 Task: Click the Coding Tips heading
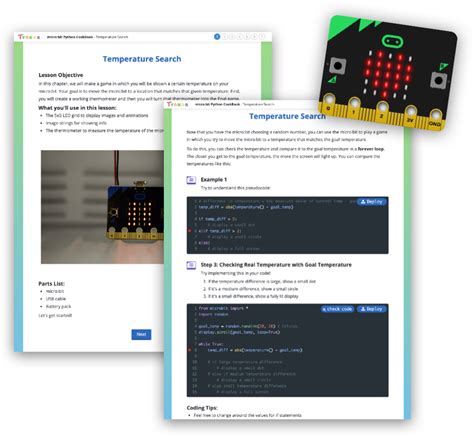pyautogui.click(x=202, y=408)
